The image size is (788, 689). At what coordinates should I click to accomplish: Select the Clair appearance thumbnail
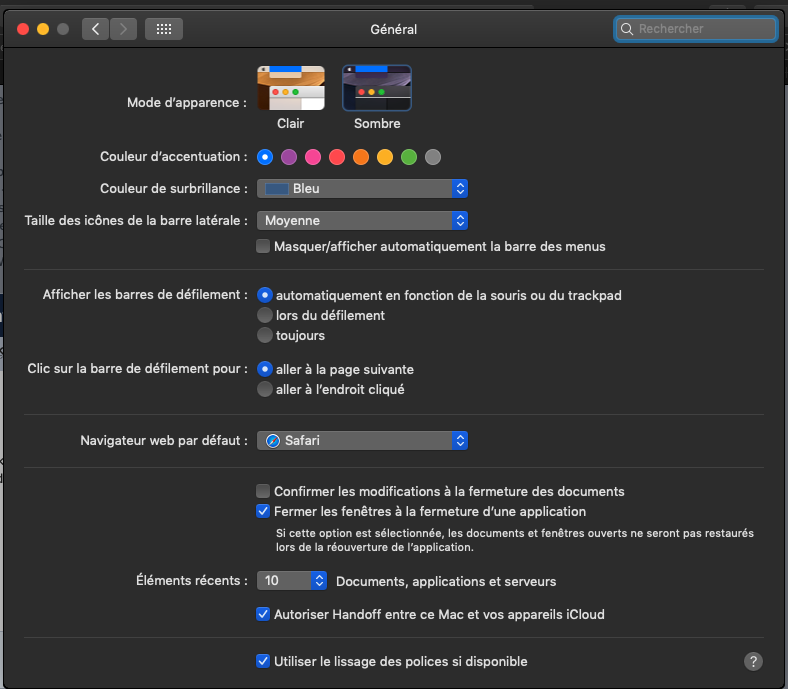291,88
